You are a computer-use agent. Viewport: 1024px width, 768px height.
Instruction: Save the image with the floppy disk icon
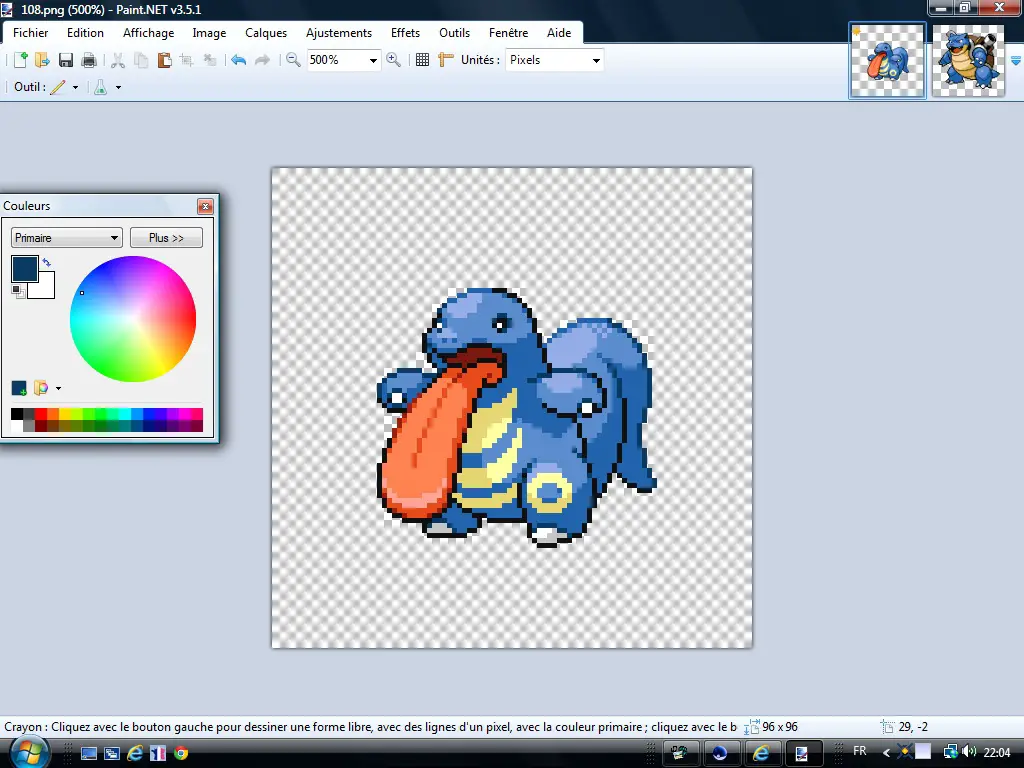pos(66,60)
